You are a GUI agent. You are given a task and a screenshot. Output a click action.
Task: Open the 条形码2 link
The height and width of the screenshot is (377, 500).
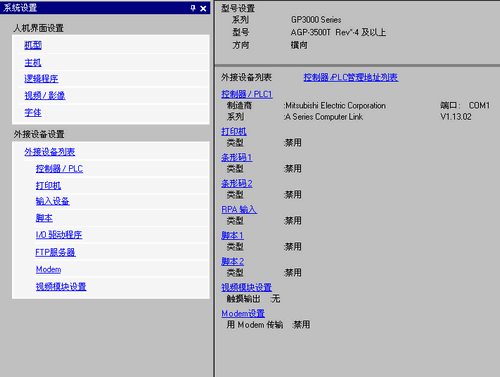pyautogui.click(x=237, y=183)
